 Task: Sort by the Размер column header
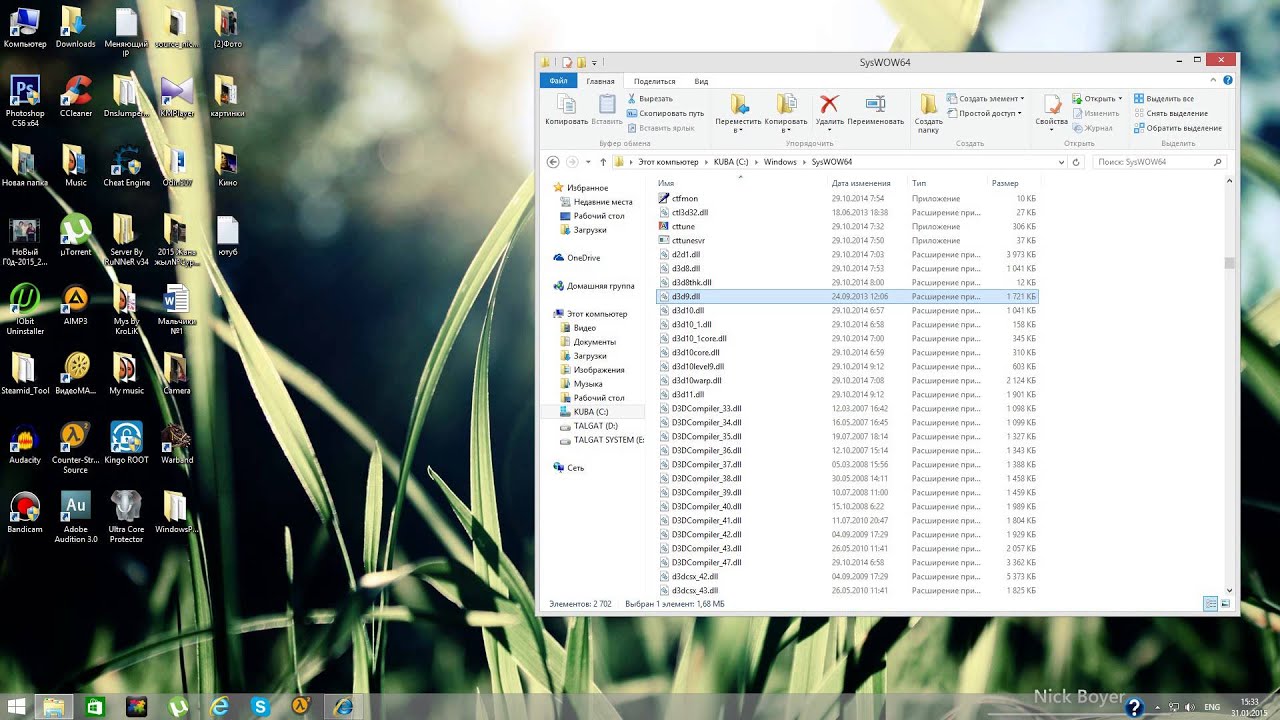(1012, 183)
